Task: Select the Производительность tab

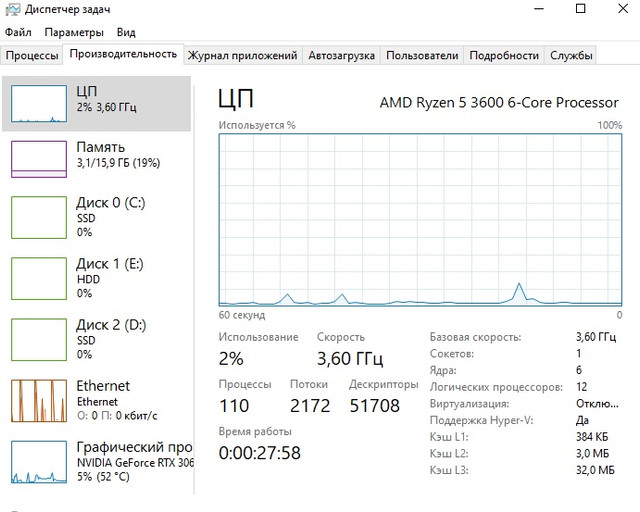Action: click(123, 54)
